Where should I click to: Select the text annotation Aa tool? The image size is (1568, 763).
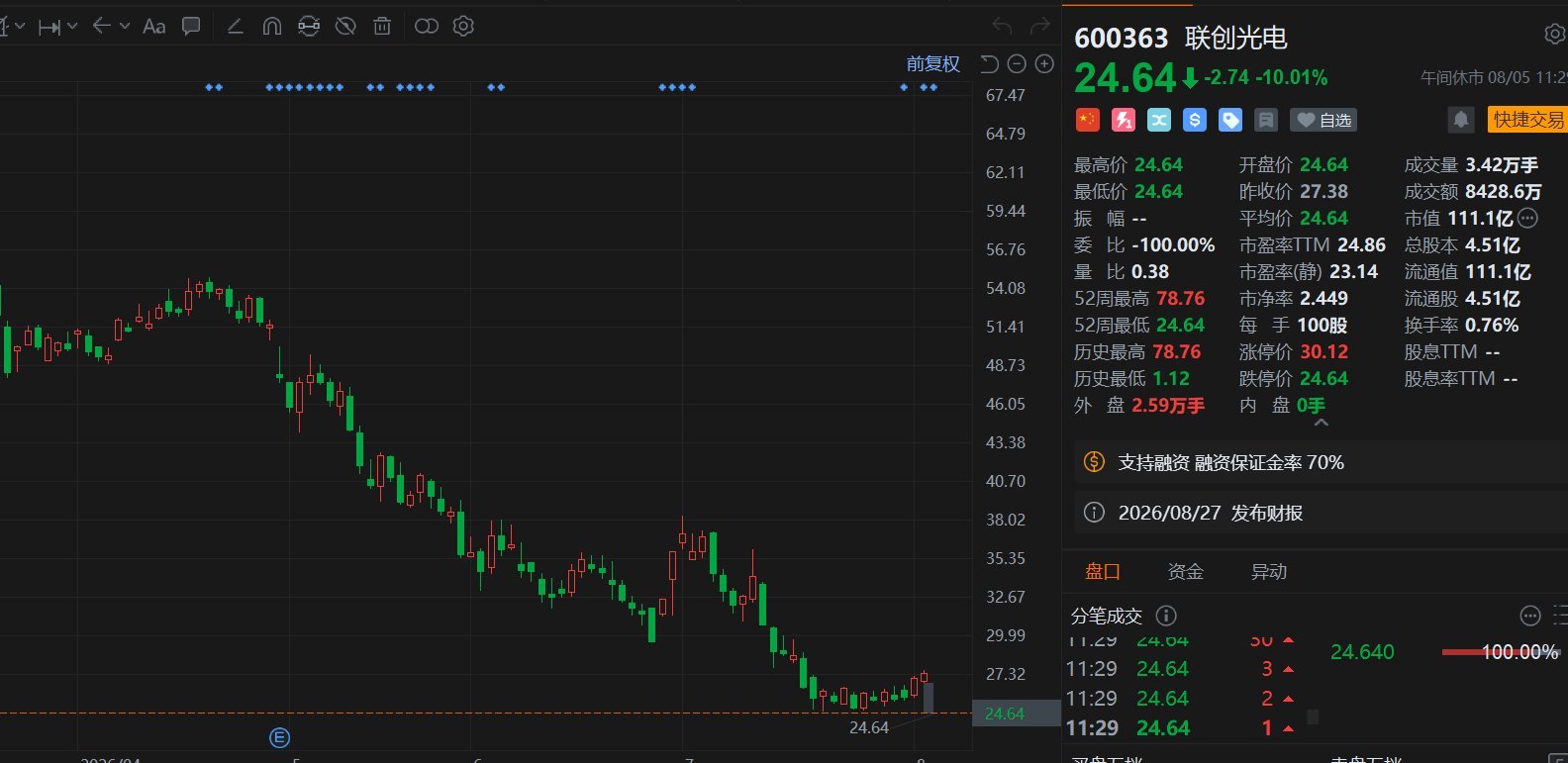click(x=154, y=27)
